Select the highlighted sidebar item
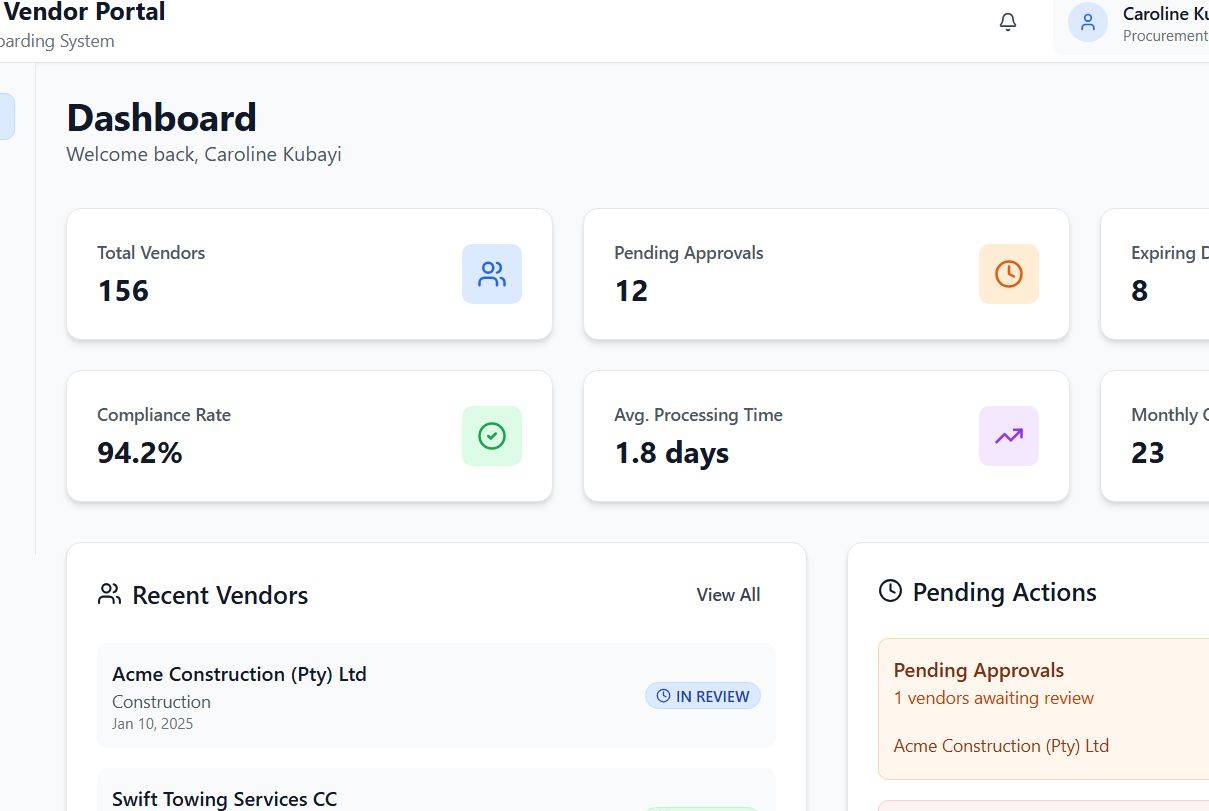This screenshot has height=811, width=1209. click(7, 116)
